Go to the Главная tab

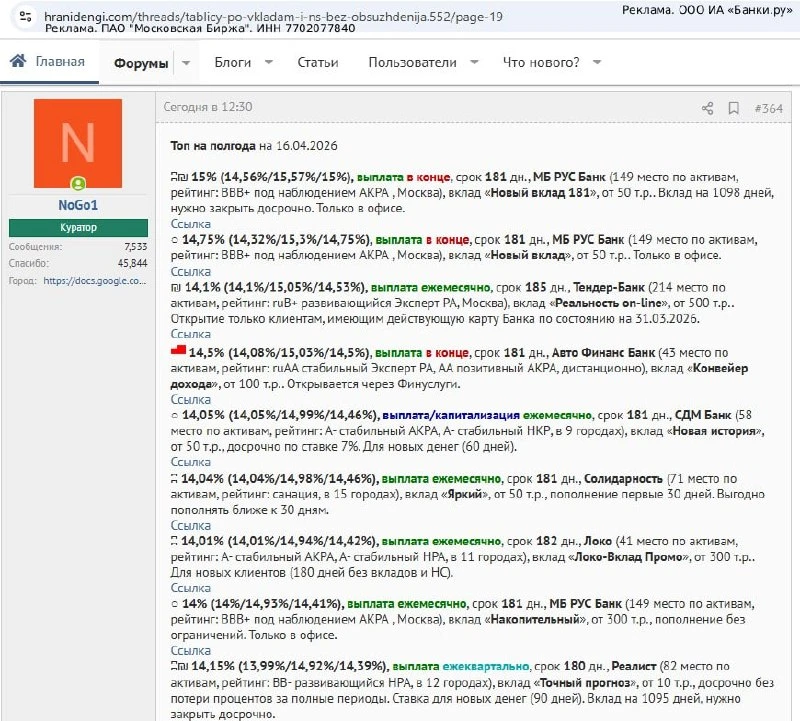tap(49, 62)
